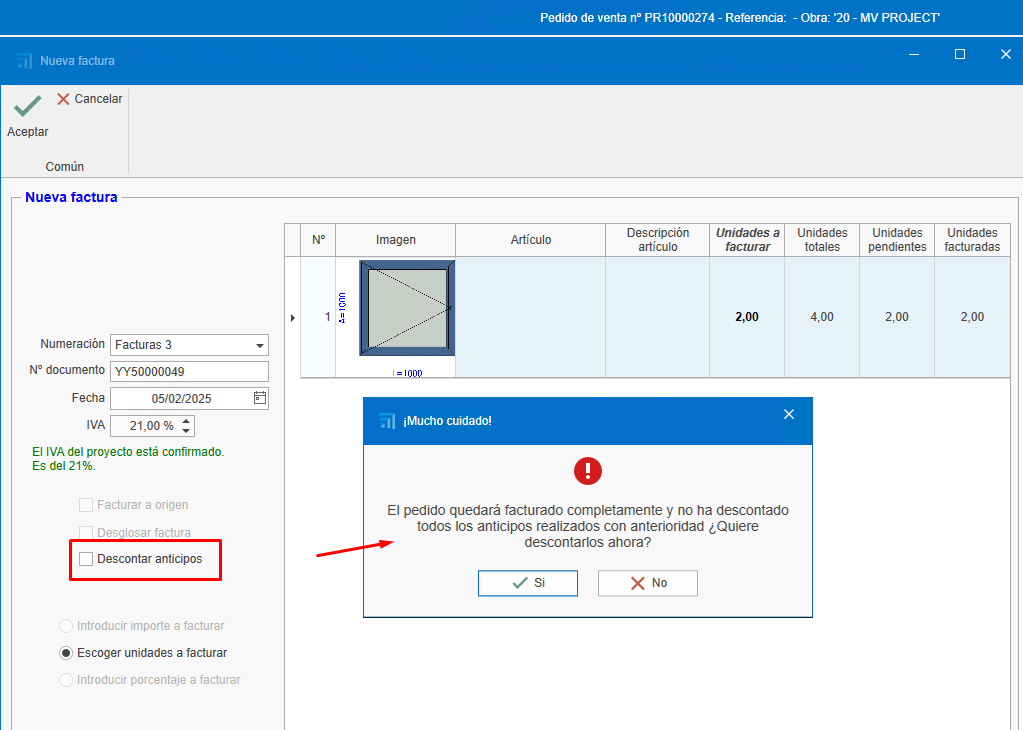
Task: Toggle the Descontar anticipos checkbox
Action: pyautogui.click(x=86, y=559)
